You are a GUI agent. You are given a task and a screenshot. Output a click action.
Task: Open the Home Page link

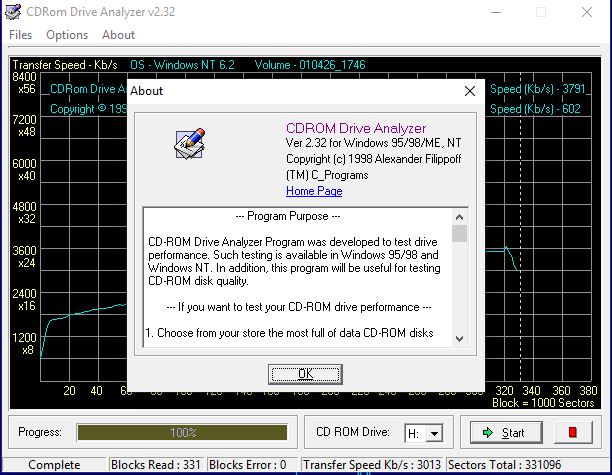click(313, 191)
